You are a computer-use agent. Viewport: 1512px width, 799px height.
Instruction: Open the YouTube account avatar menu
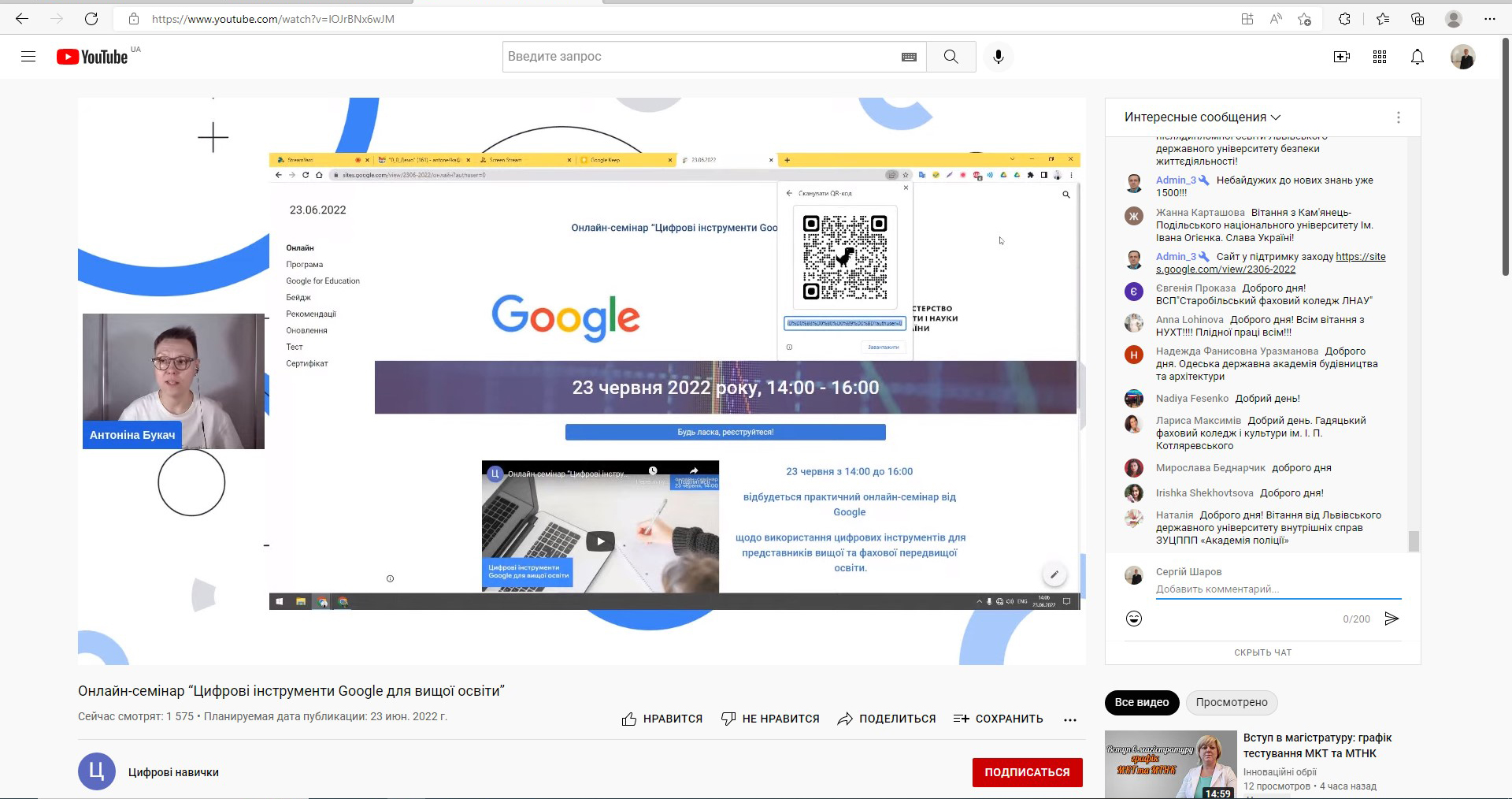click(x=1463, y=57)
